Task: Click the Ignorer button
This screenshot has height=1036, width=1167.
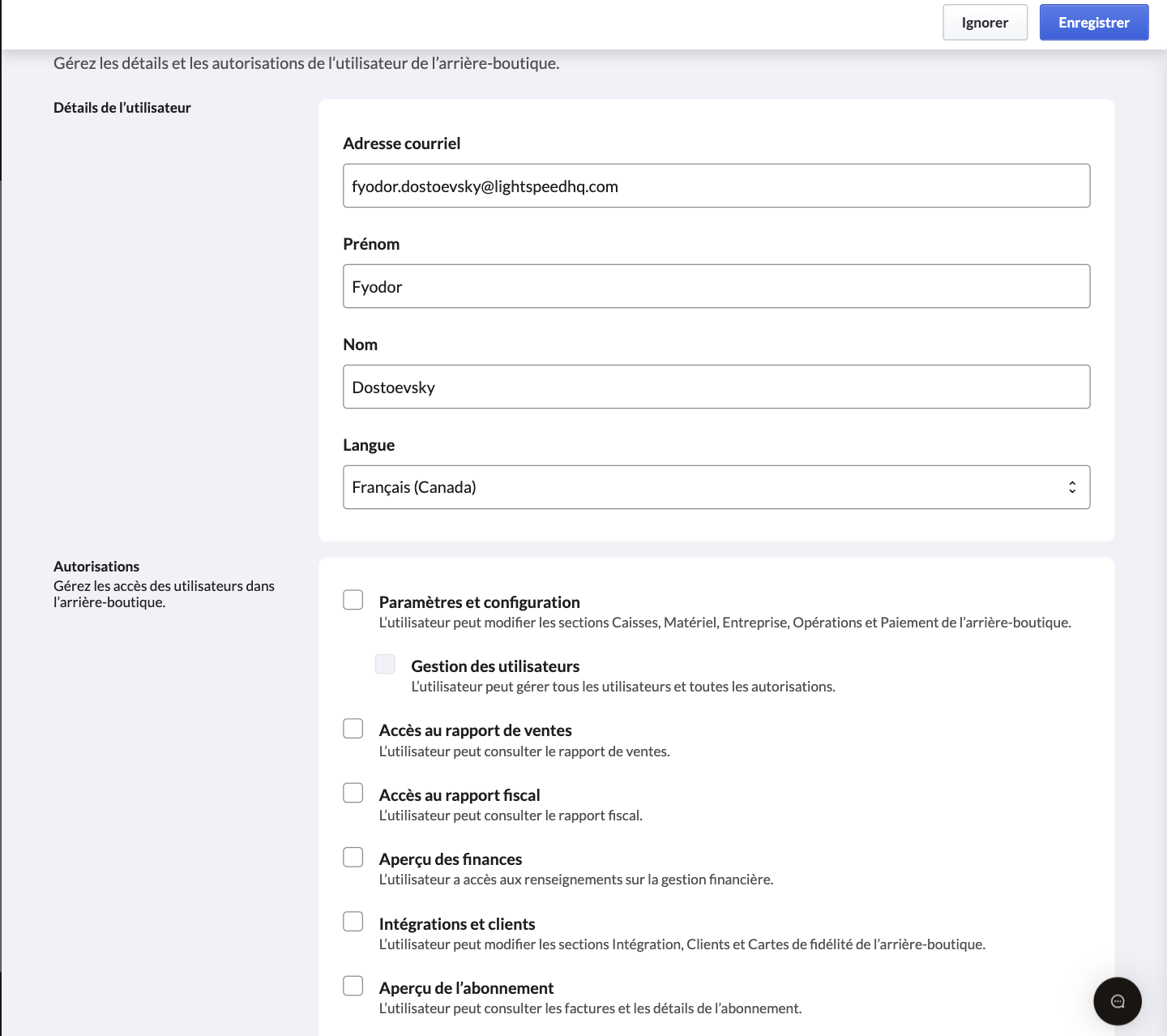Action: tap(985, 23)
